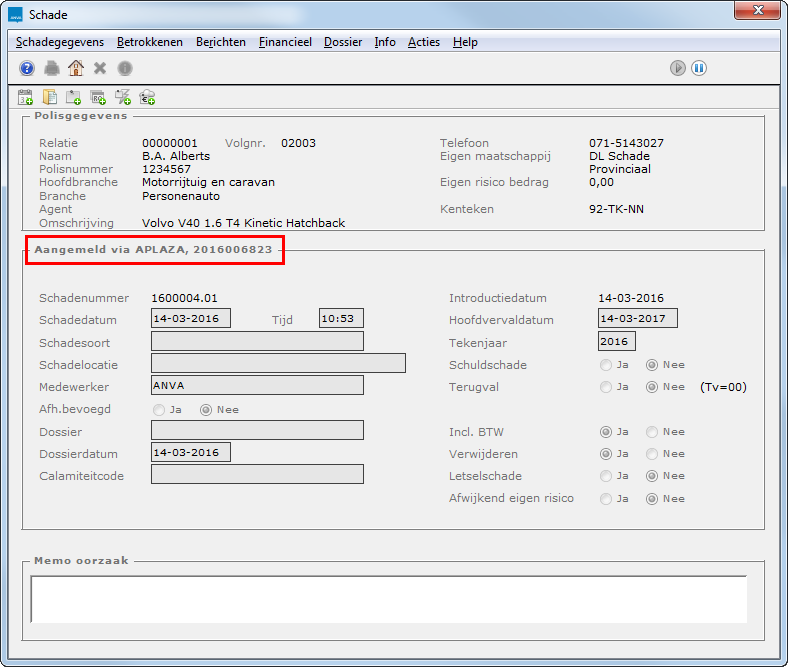Set Verwijderen to Nee
Image resolution: width=788 pixels, height=667 pixels.
652,454
